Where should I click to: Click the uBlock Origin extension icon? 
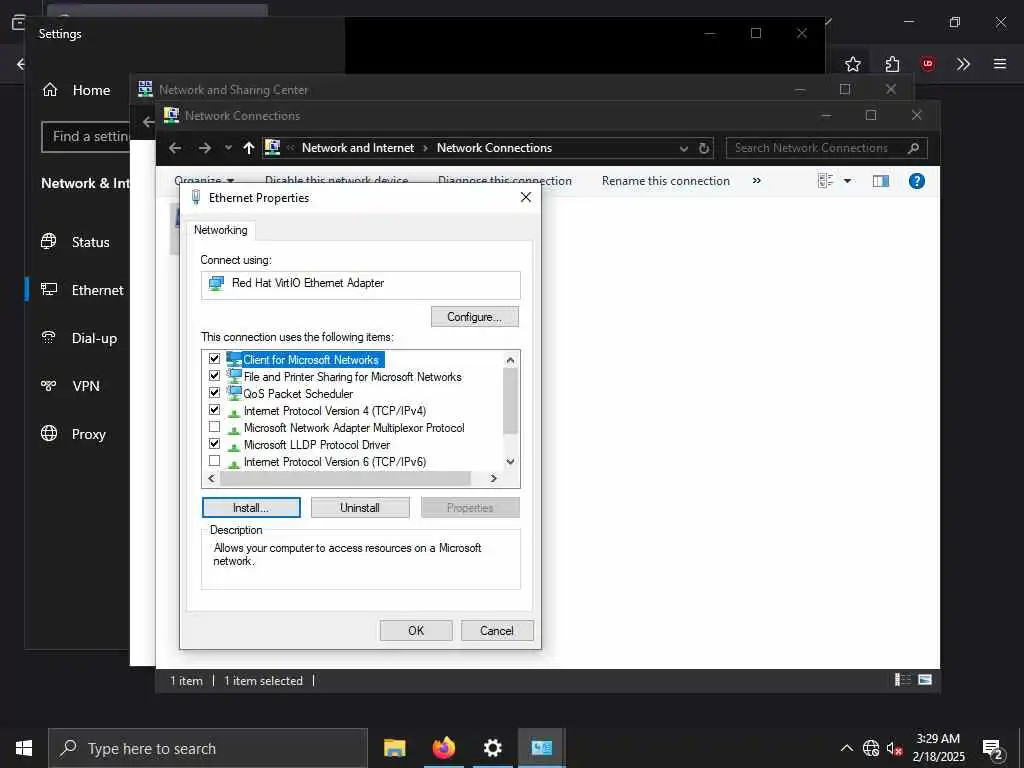point(928,64)
